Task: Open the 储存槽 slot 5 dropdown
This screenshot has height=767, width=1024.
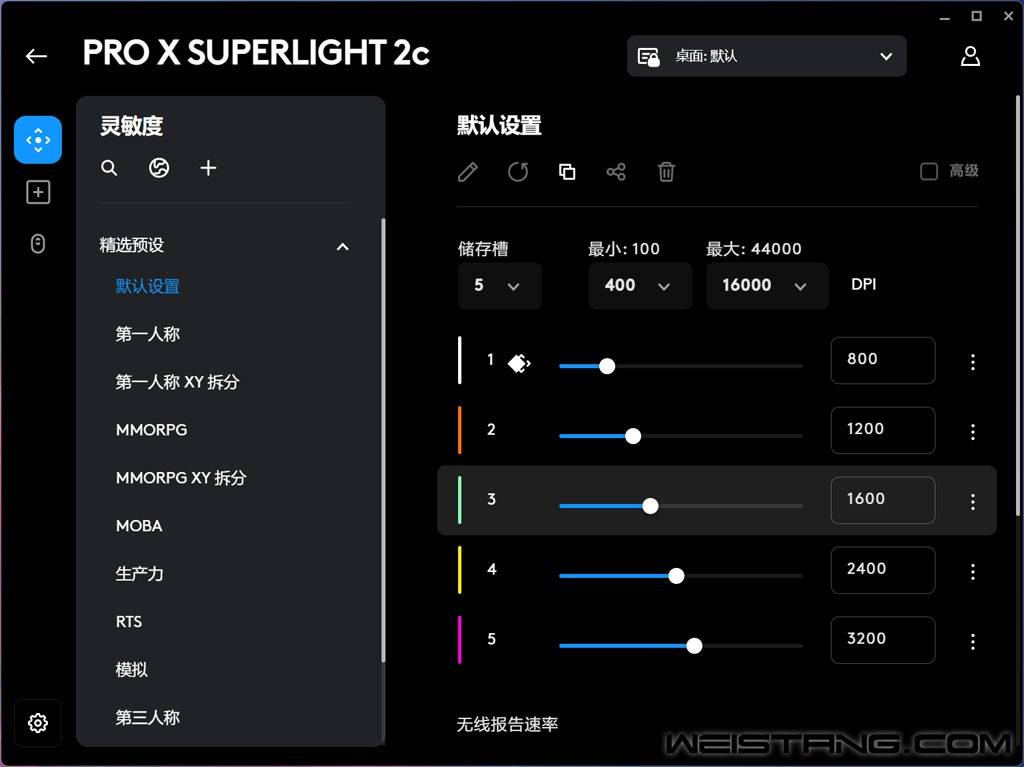Action: click(x=499, y=286)
